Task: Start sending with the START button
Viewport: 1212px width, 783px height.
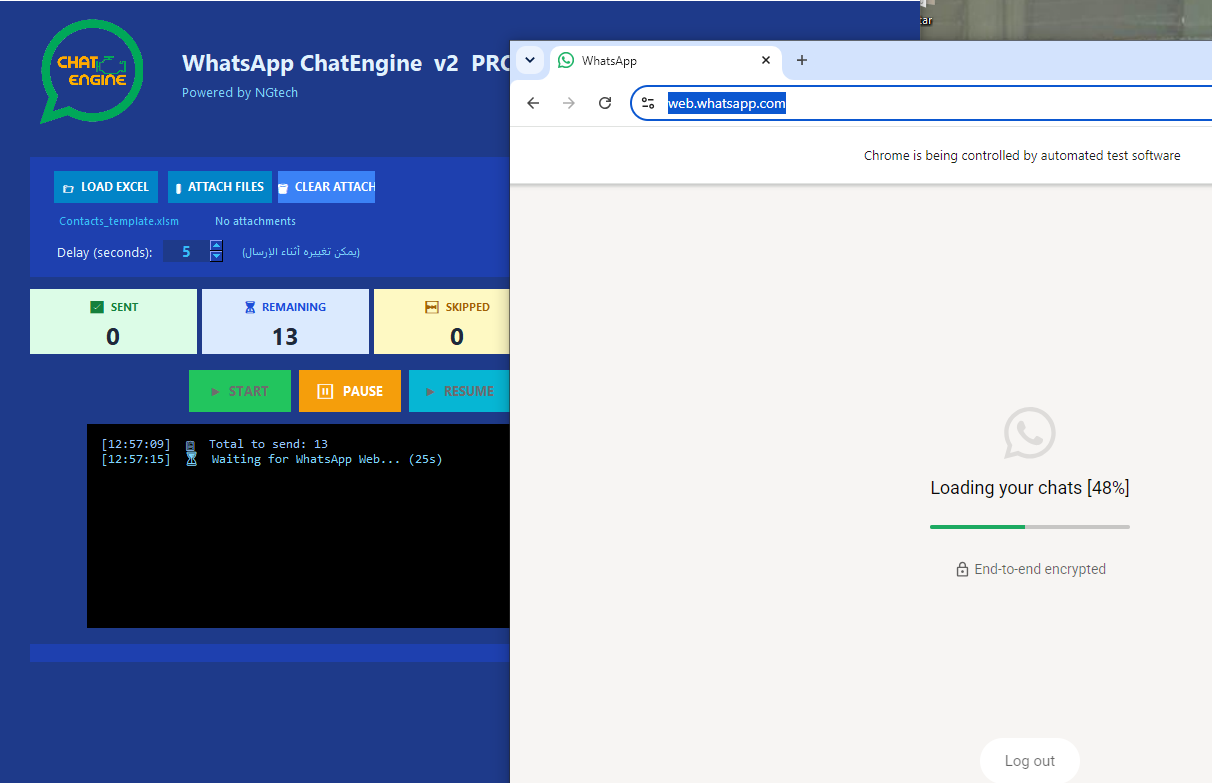Action: [x=240, y=391]
